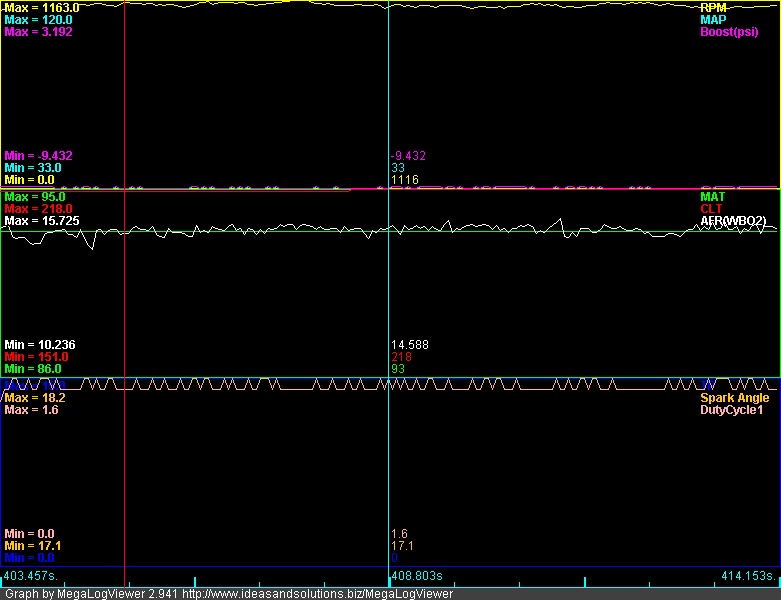Select the "Max = 120.0" MAP readout
This screenshot has width=781, height=600.
tap(38, 20)
